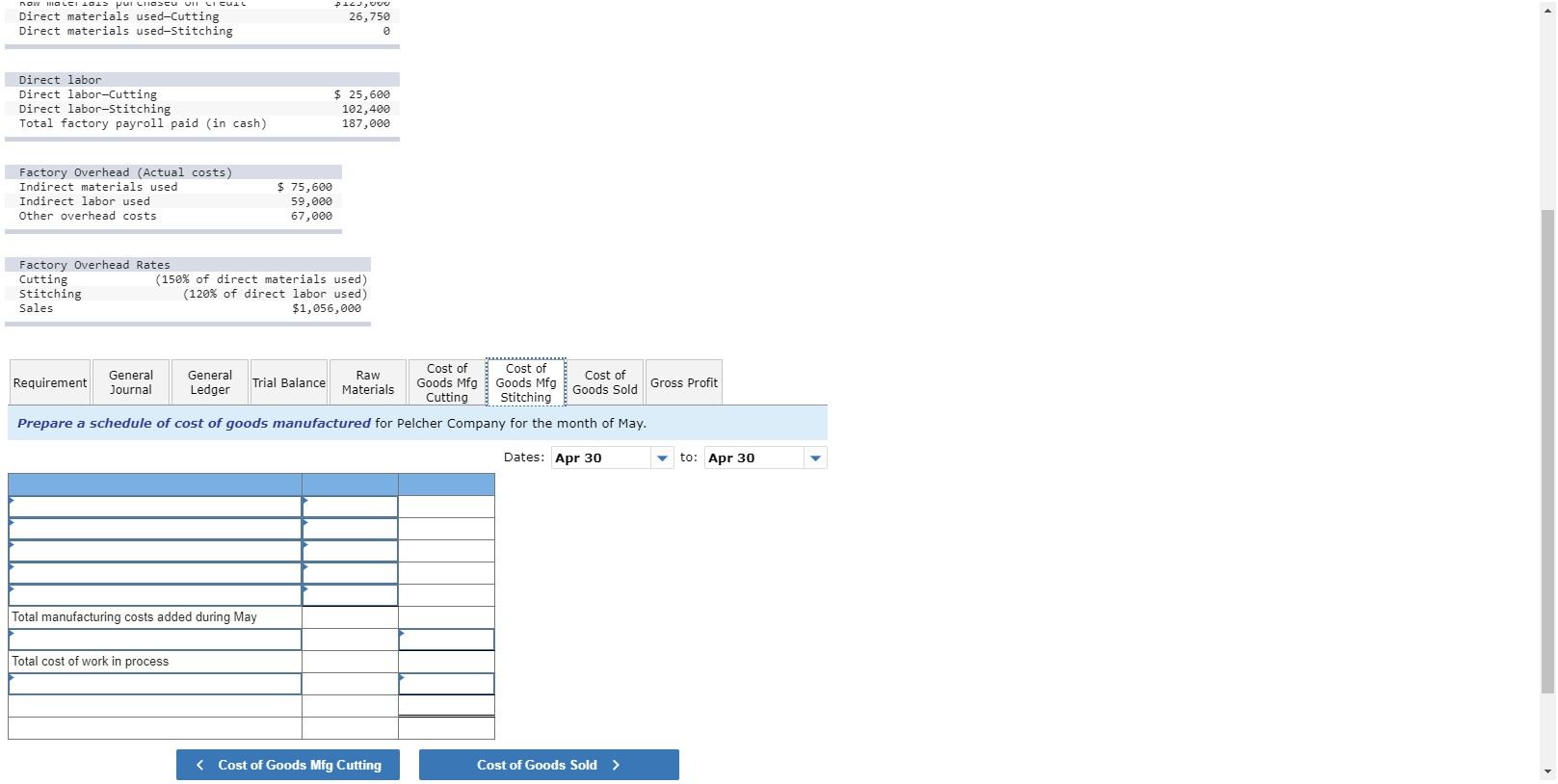
Task: Click the Total manufacturing costs added during May row
Action: (x=155, y=617)
